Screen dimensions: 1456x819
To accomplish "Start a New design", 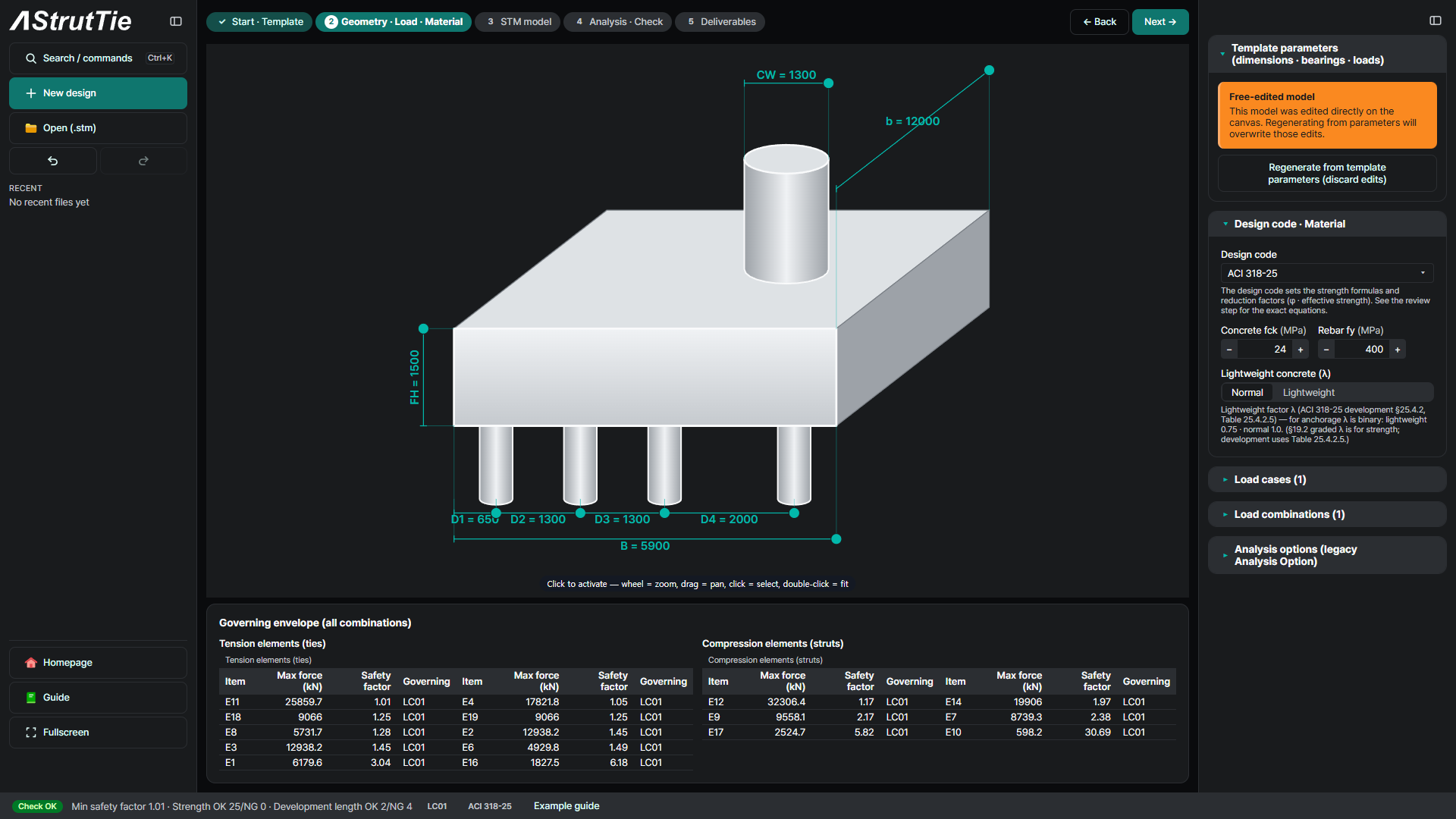I will coord(98,93).
